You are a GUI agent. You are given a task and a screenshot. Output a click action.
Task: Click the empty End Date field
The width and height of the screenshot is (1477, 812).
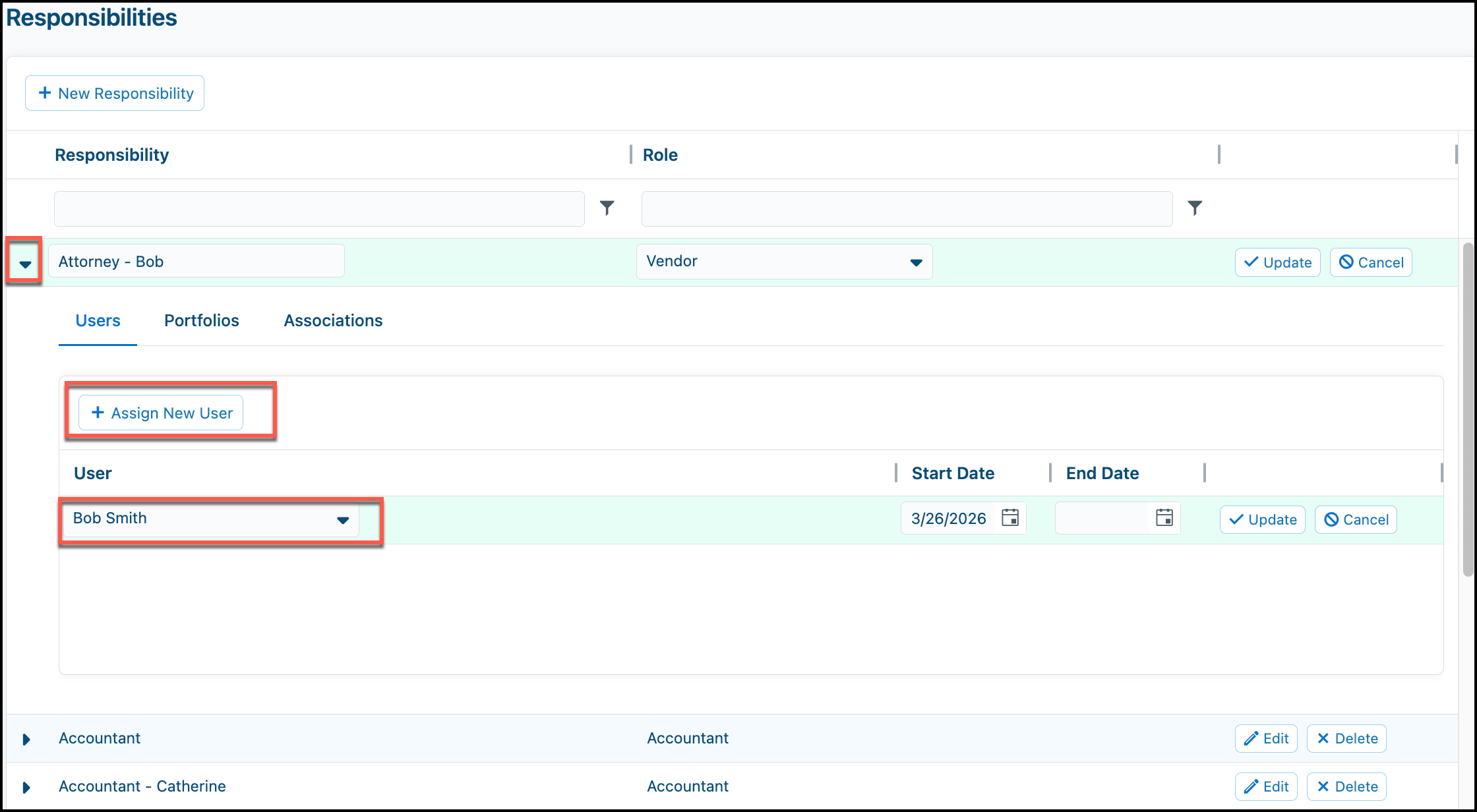click(1102, 518)
